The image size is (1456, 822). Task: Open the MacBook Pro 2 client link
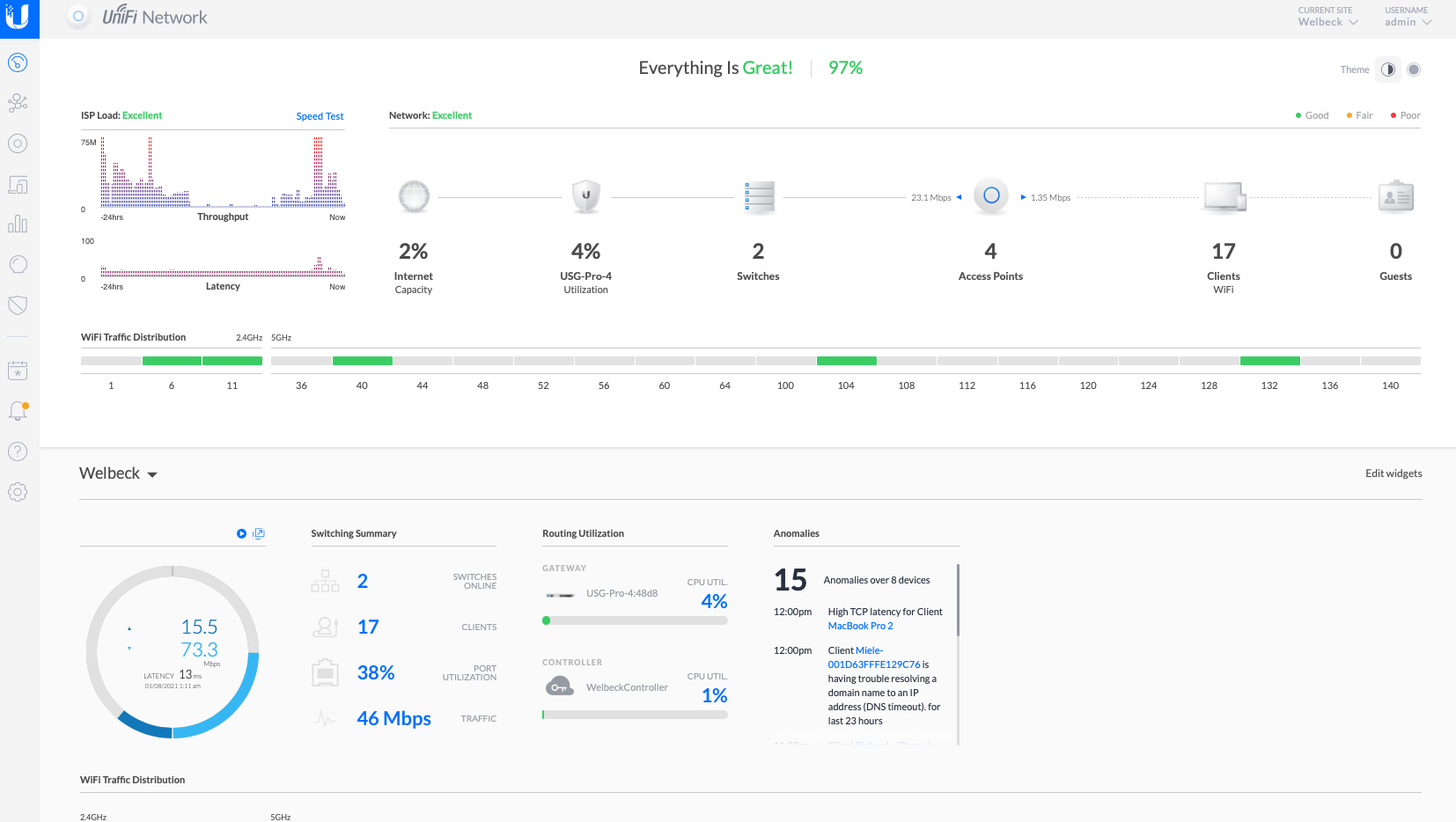(860, 626)
